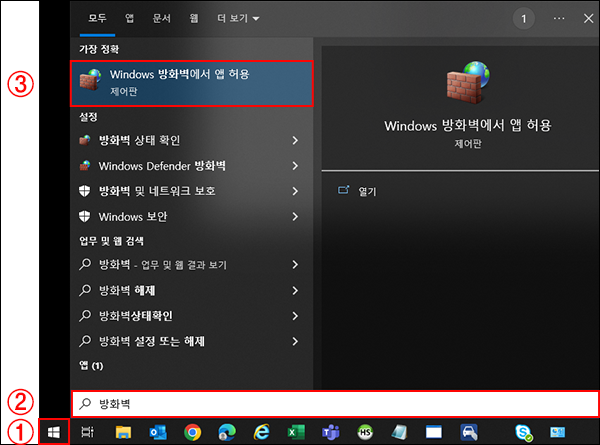
Task: Open the car search taskbar icon
Action: click(x=469, y=432)
